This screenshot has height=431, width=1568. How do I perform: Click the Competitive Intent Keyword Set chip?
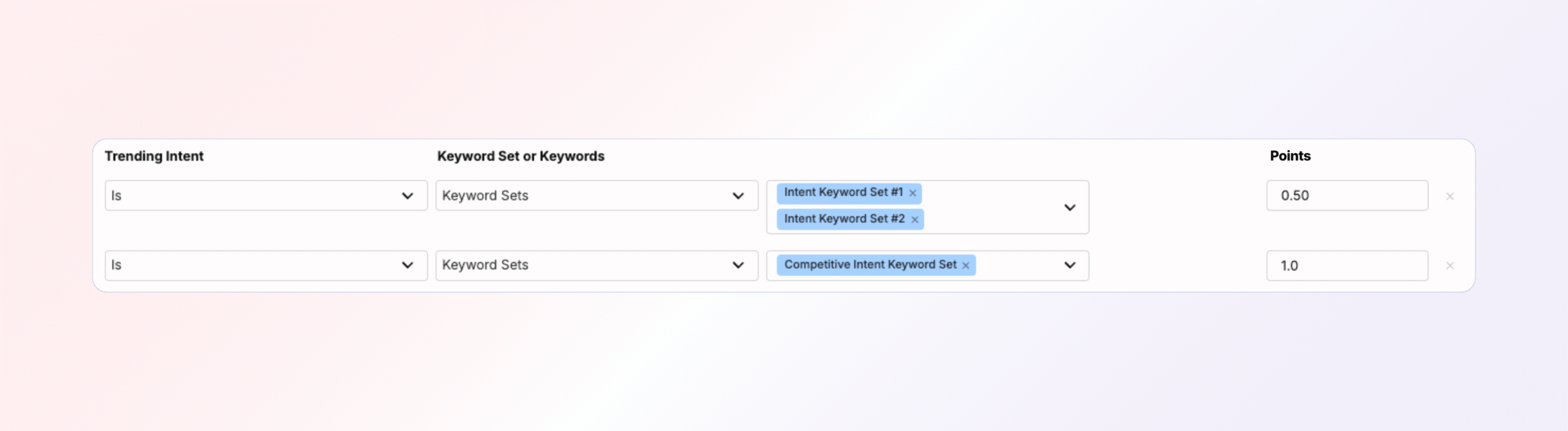[x=870, y=265]
